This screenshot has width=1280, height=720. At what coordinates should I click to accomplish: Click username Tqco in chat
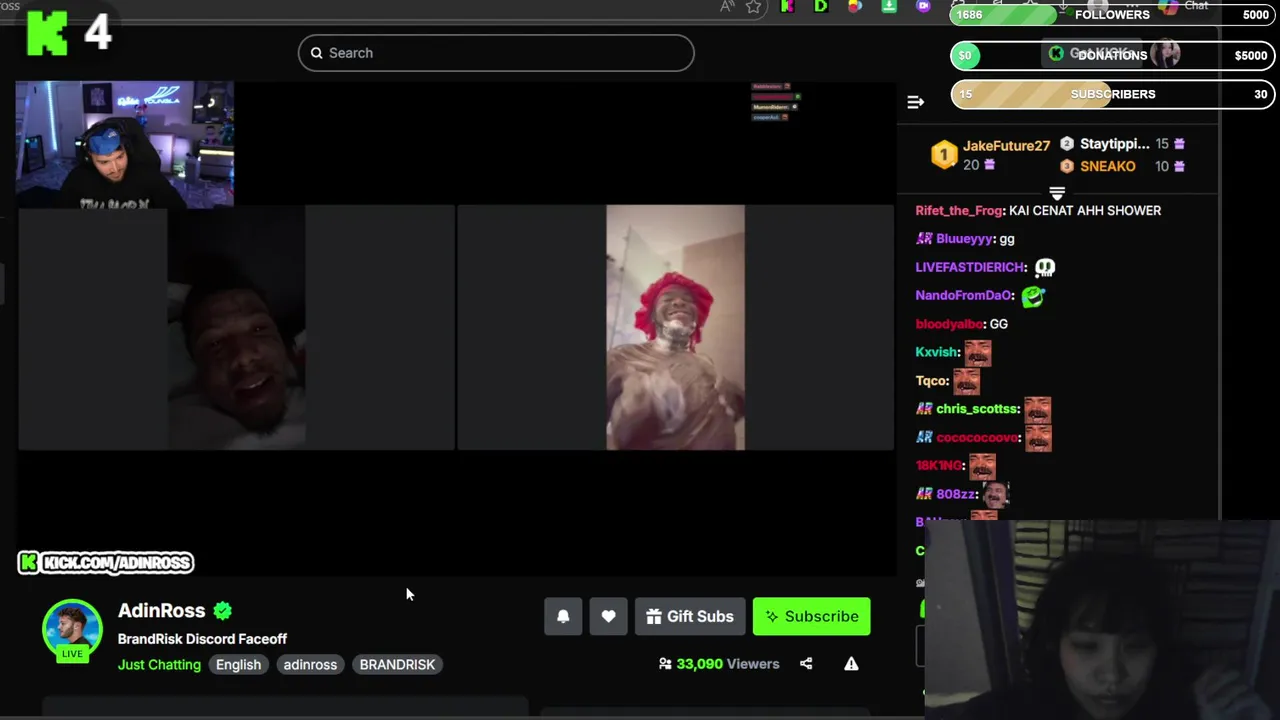tap(931, 380)
